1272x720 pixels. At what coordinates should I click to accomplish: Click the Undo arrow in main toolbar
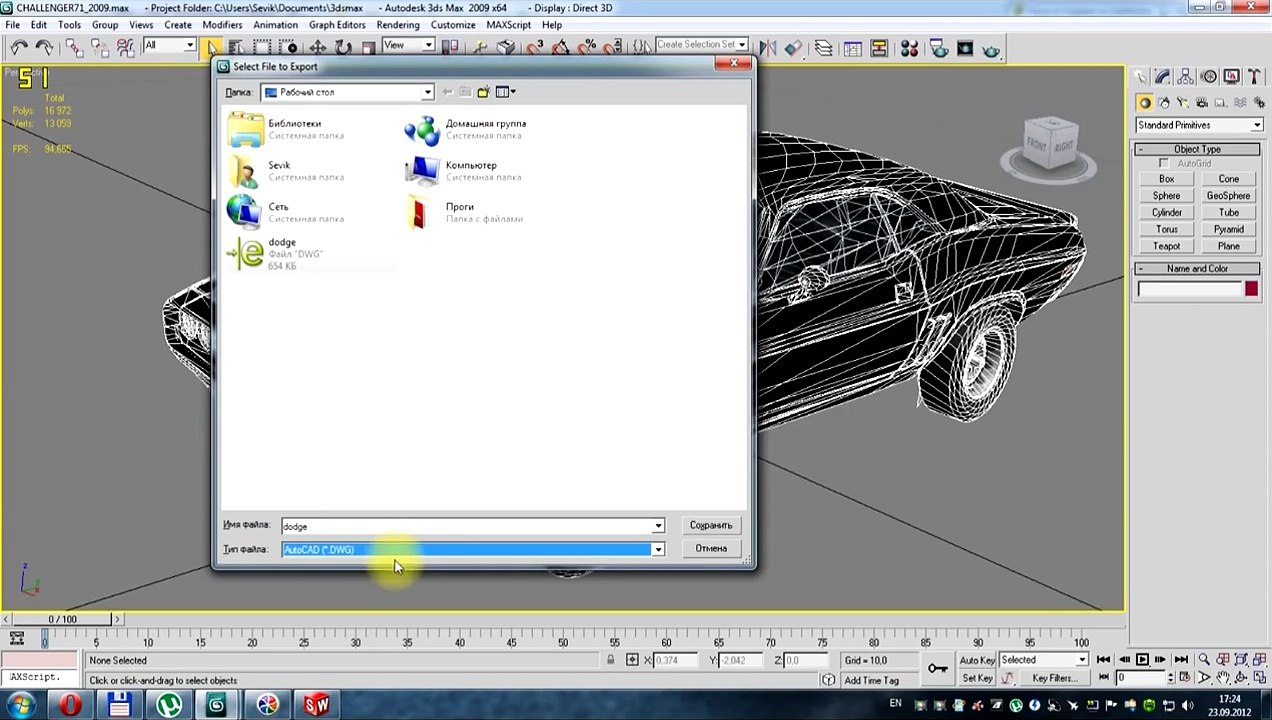18,47
